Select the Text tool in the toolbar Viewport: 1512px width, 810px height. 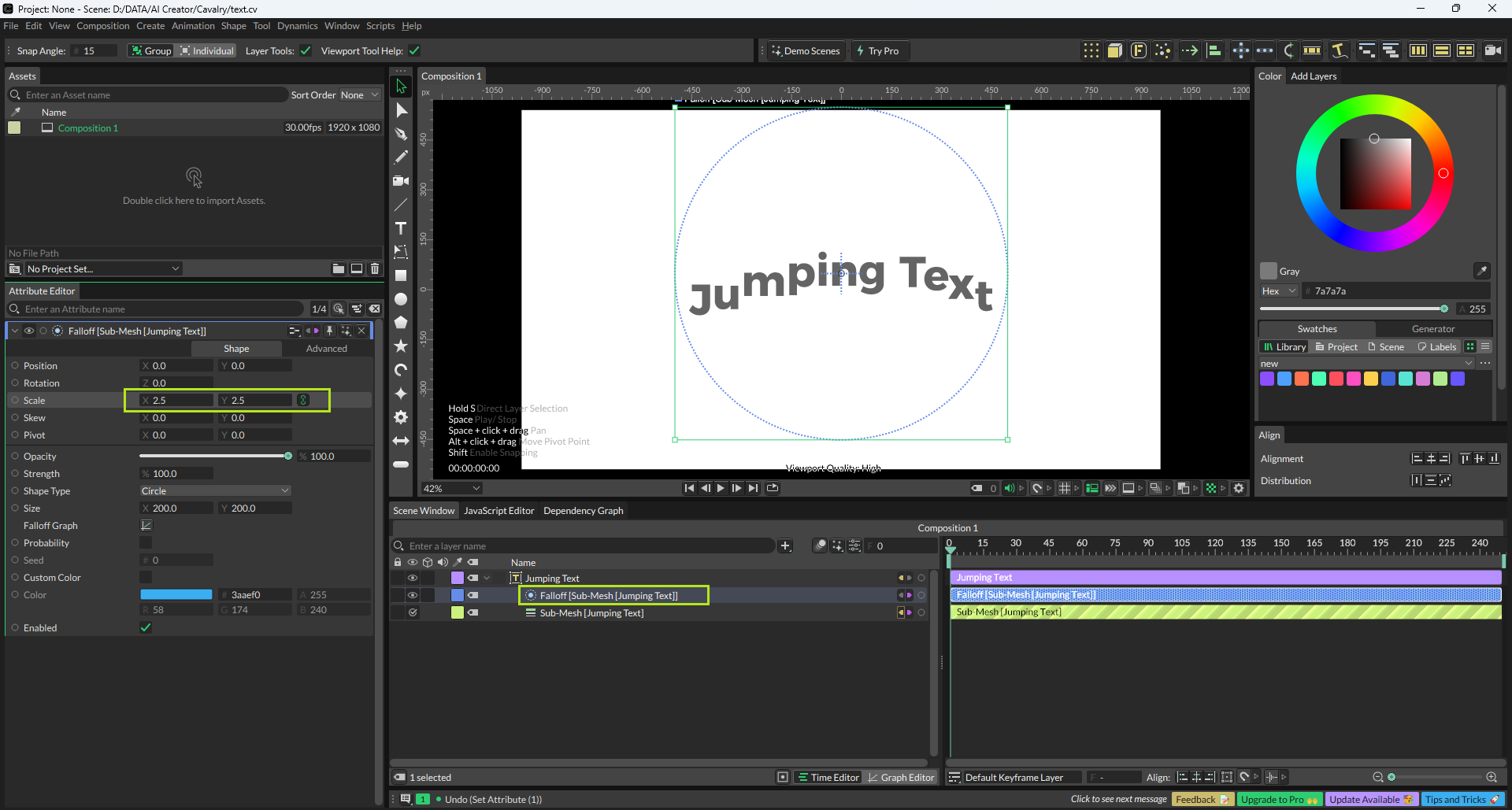click(401, 228)
